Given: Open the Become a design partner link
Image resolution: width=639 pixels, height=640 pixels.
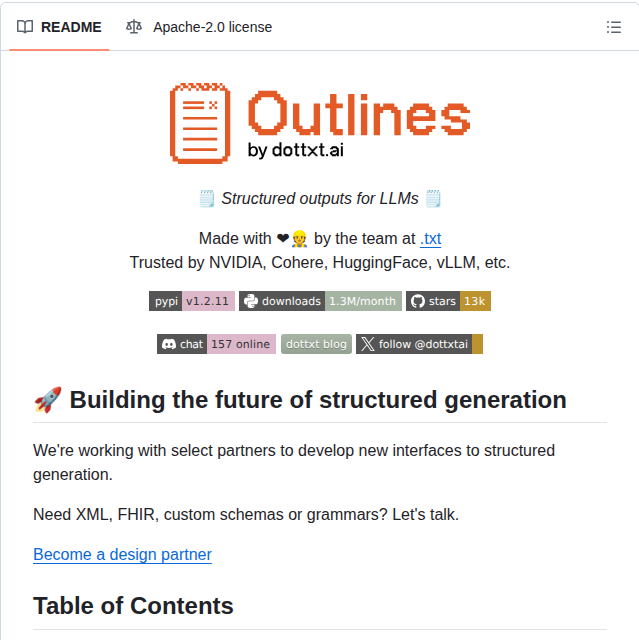Looking at the screenshot, I should click(122, 554).
